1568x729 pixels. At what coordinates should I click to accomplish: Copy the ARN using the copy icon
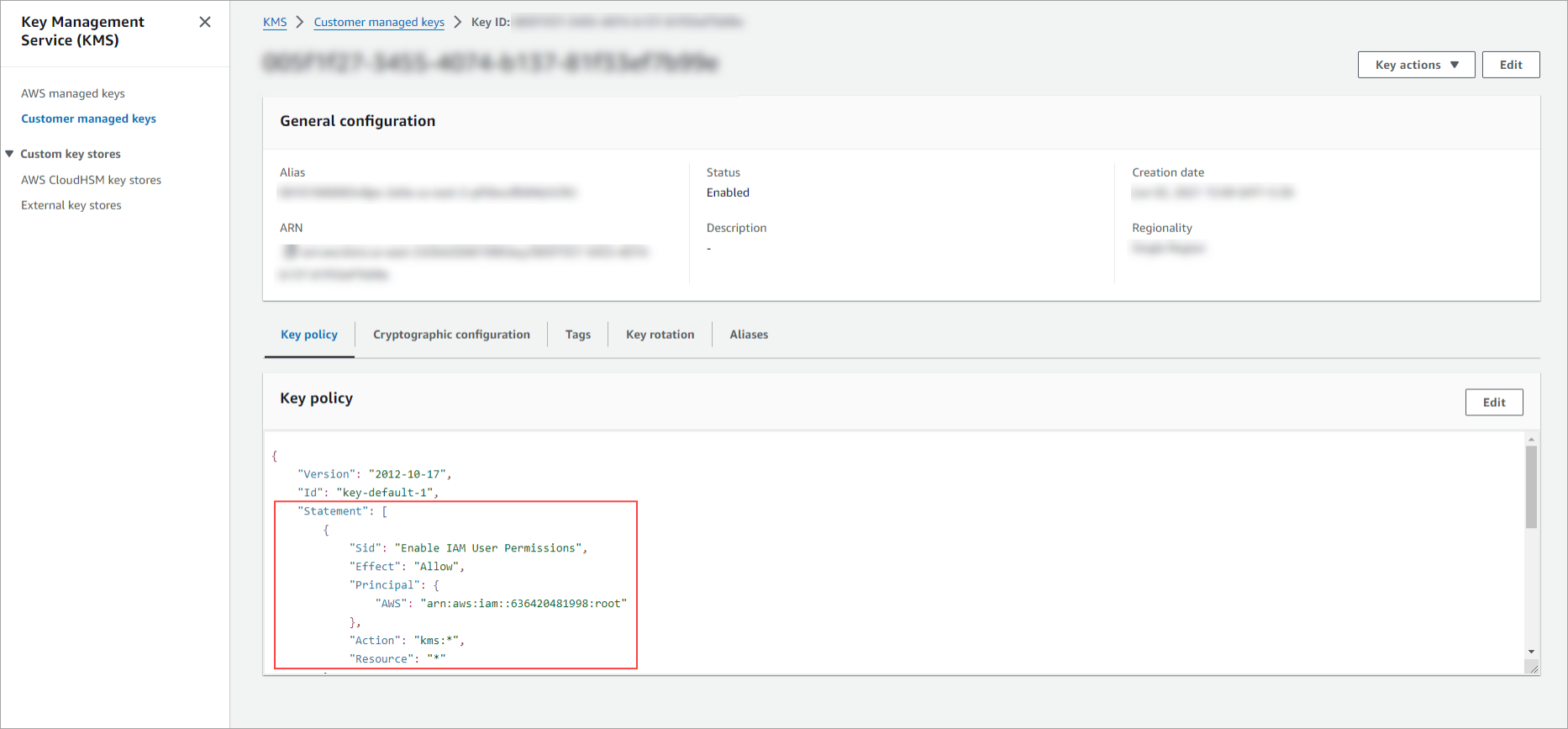click(x=290, y=251)
